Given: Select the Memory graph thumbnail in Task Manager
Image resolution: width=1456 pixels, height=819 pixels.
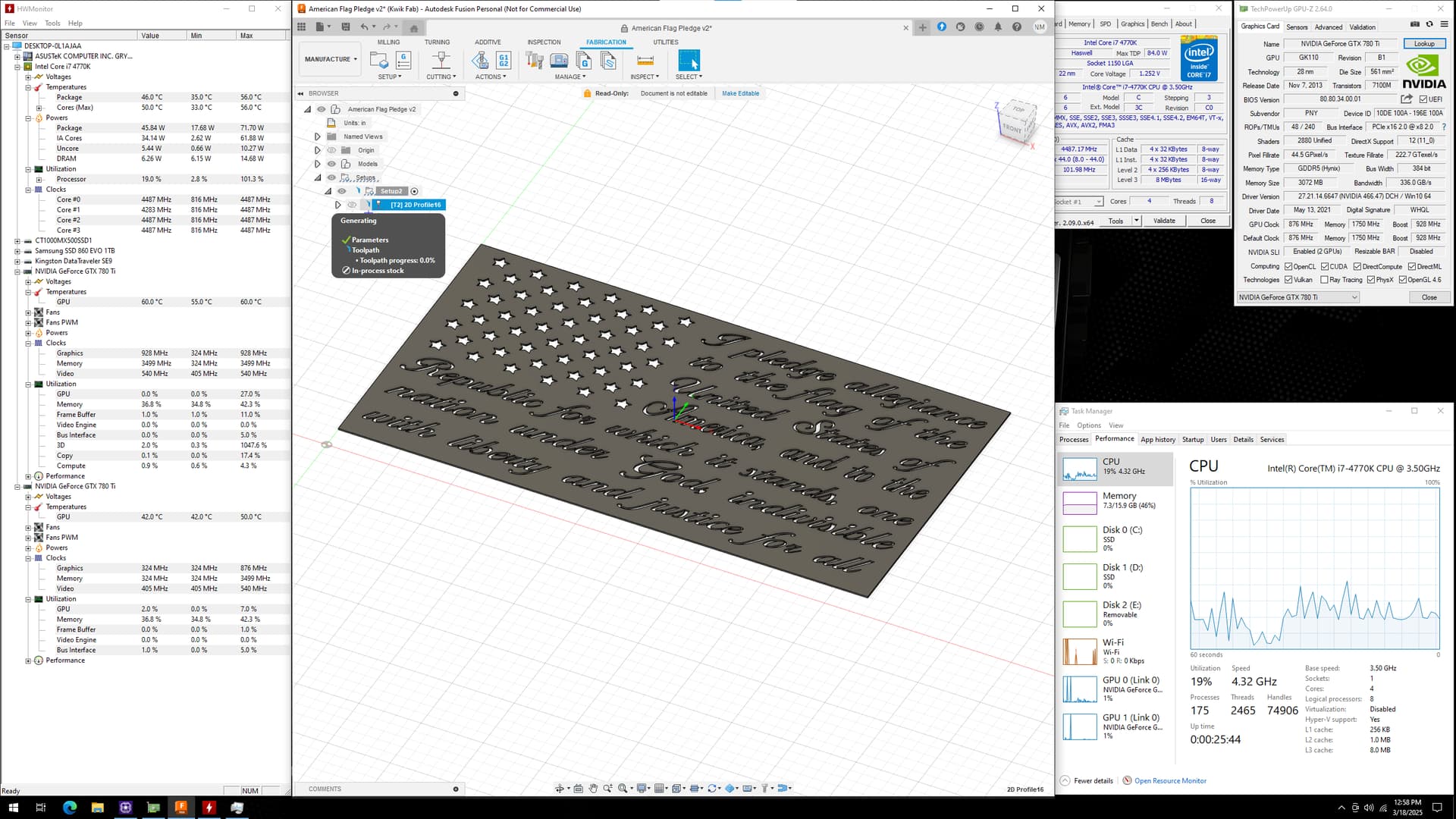Looking at the screenshot, I should [x=1080, y=504].
